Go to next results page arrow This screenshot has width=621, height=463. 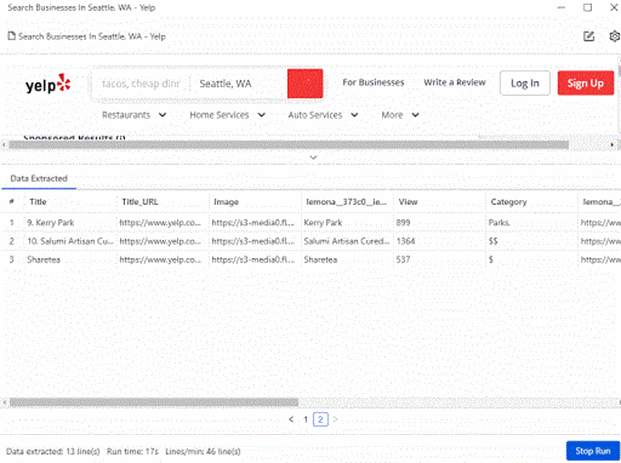[x=335, y=419]
